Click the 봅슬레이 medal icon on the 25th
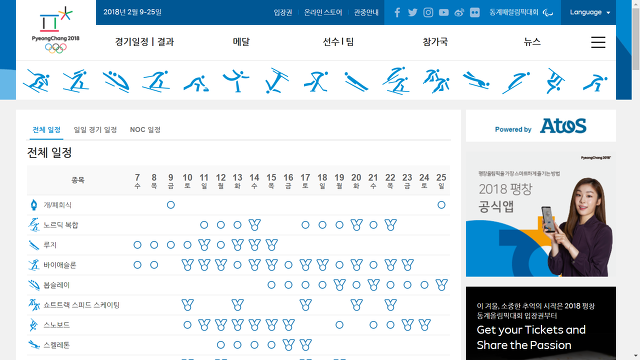The height and width of the screenshot is (360, 640). click(x=441, y=284)
